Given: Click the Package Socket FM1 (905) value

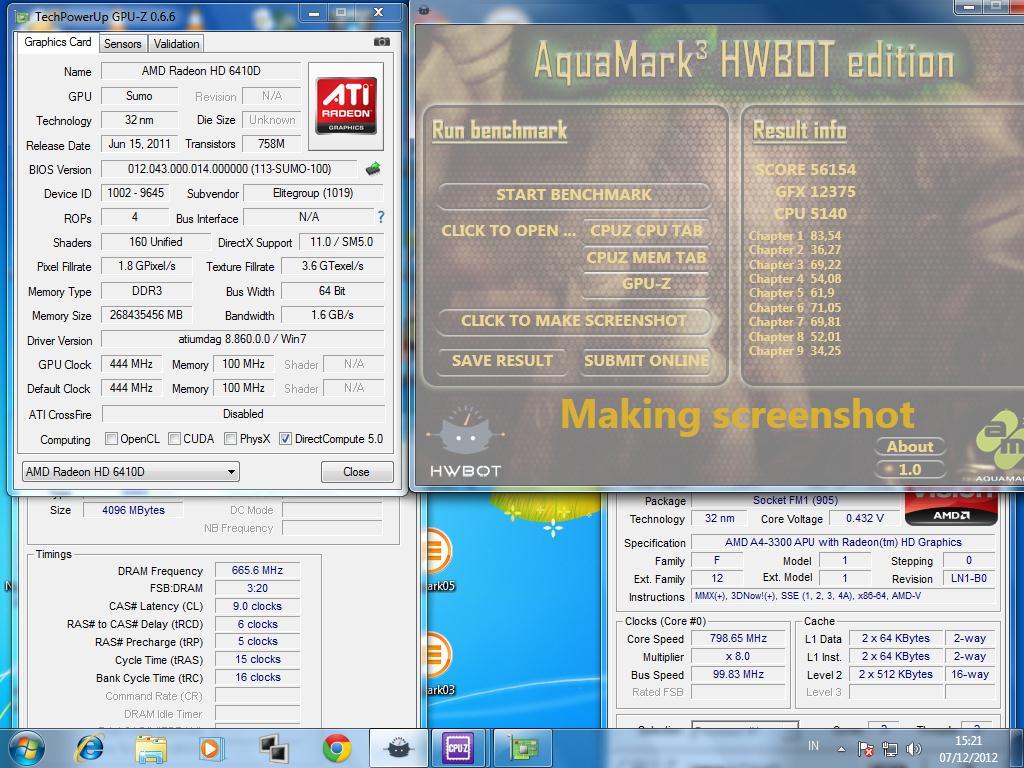Looking at the screenshot, I should point(795,500).
